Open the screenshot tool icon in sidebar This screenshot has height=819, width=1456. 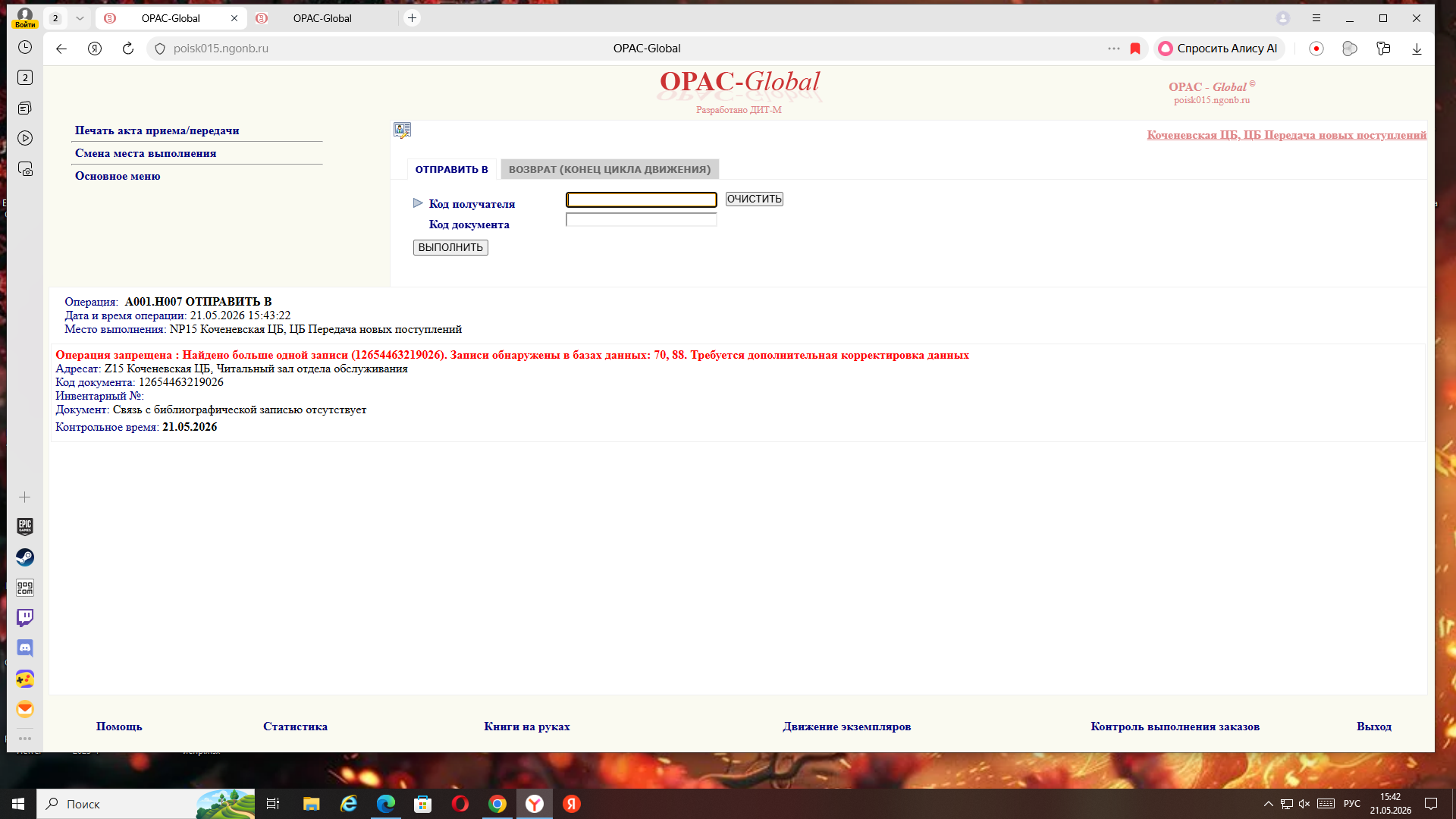25,169
